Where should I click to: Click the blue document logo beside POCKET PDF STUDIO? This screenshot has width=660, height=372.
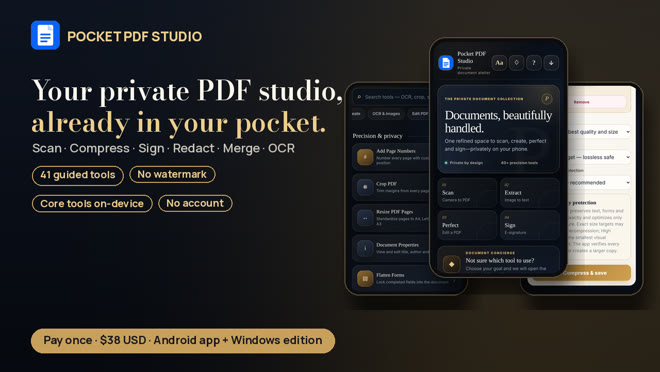[45, 35]
